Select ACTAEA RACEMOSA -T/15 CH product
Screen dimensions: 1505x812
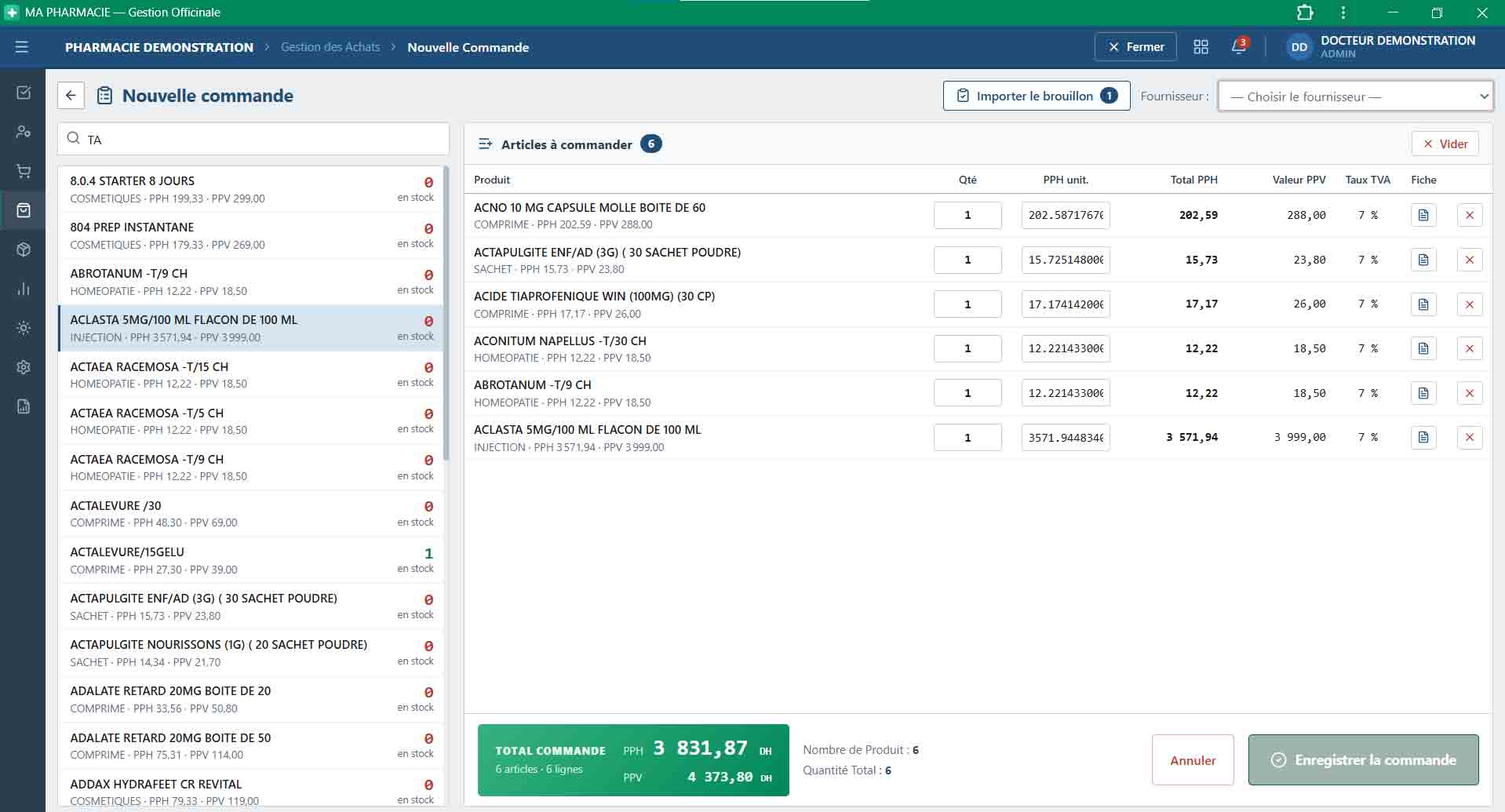(251, 374)
